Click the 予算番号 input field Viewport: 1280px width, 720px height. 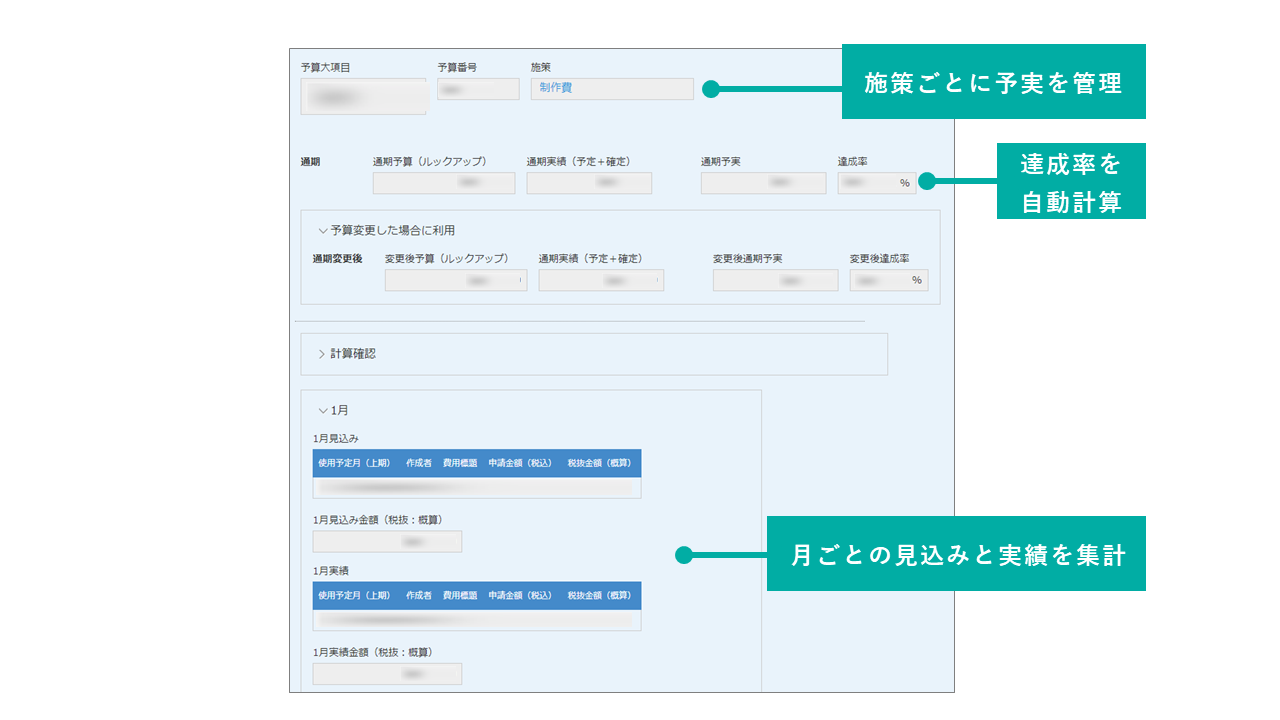[x=478, y=89]
